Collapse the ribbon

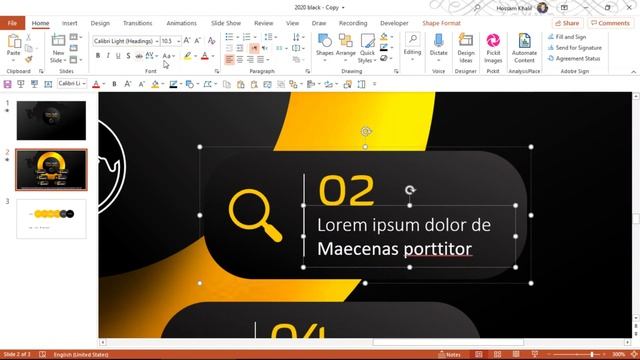click(x=633, y=71)
